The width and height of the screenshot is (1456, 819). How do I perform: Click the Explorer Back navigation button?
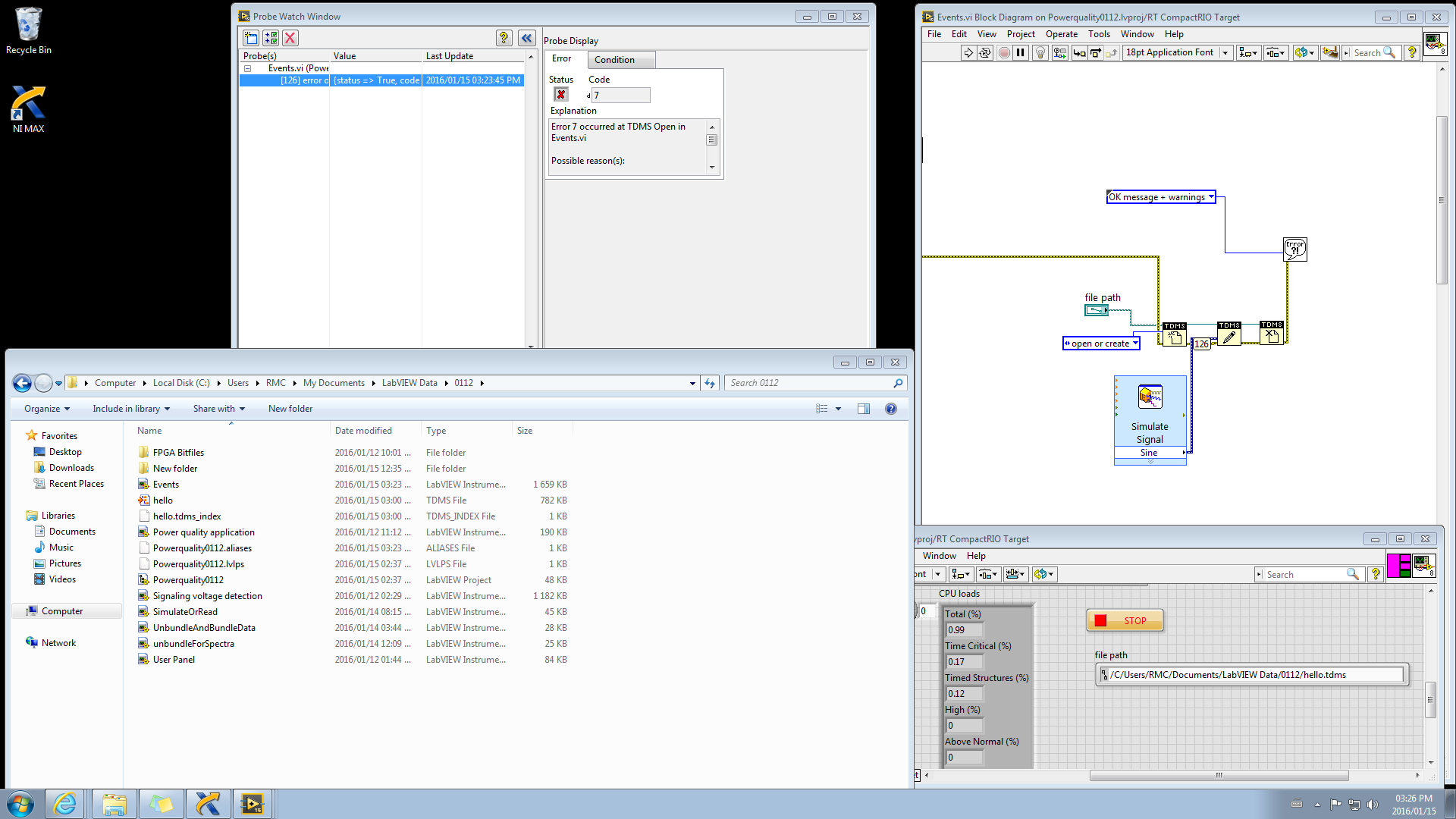tap(23, 384)
